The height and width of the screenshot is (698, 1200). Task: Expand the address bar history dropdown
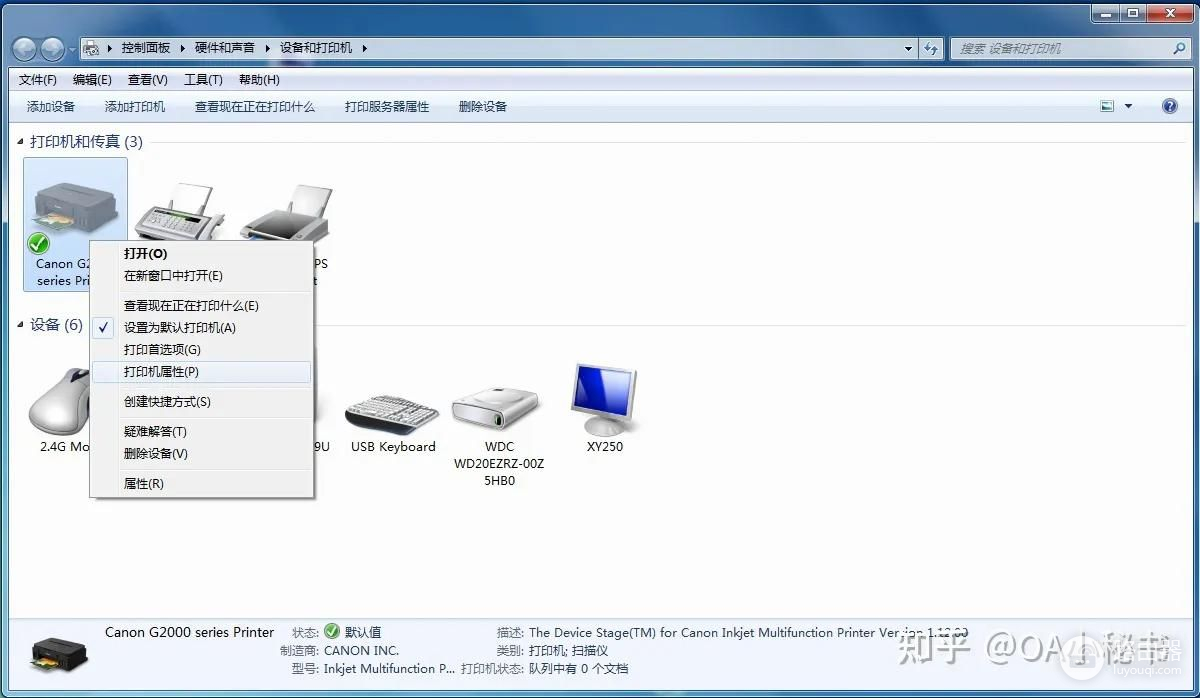(x=908, y=48)
